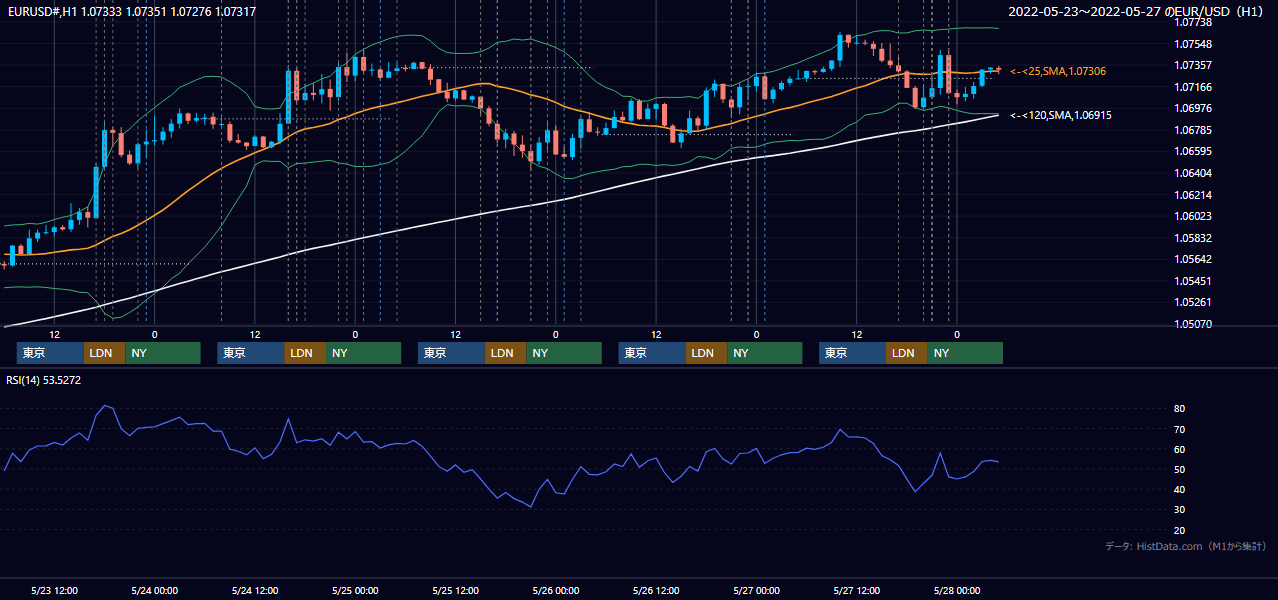Click the 25 SMA label reading 1.07306
Image resolution: width=1278 pixels, height=600 pixels.
click(x=1058, y=71)
